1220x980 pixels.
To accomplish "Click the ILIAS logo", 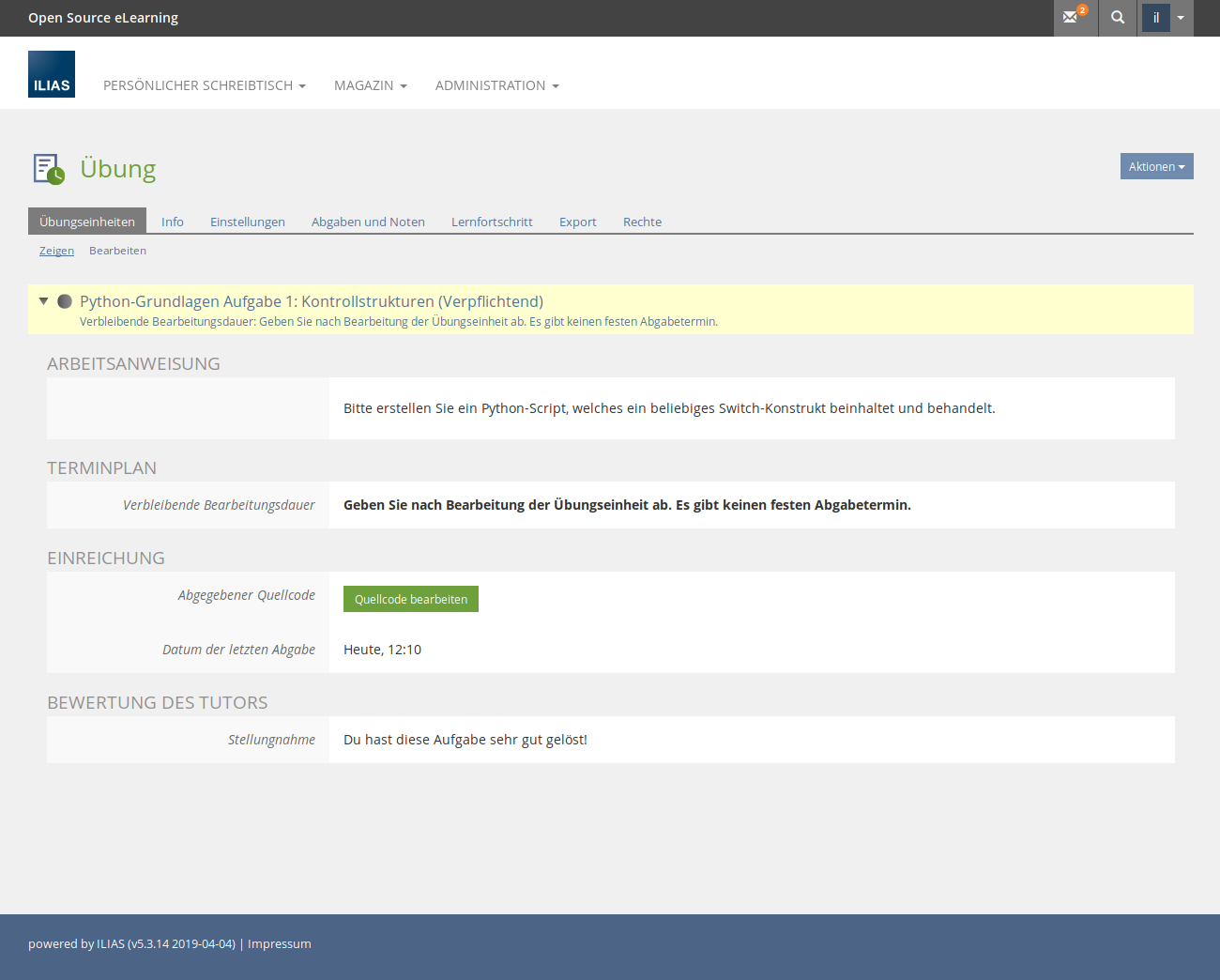I will (52, 74).
